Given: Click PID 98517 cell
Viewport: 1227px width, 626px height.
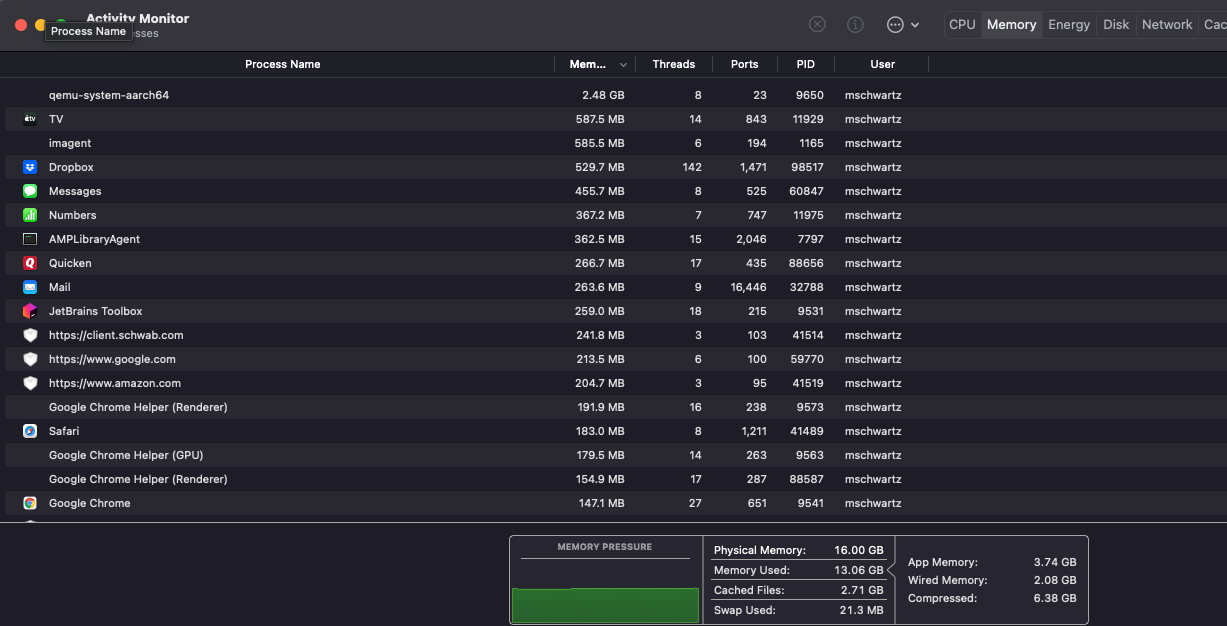Looking at the screenshot, I should point(807,167).
